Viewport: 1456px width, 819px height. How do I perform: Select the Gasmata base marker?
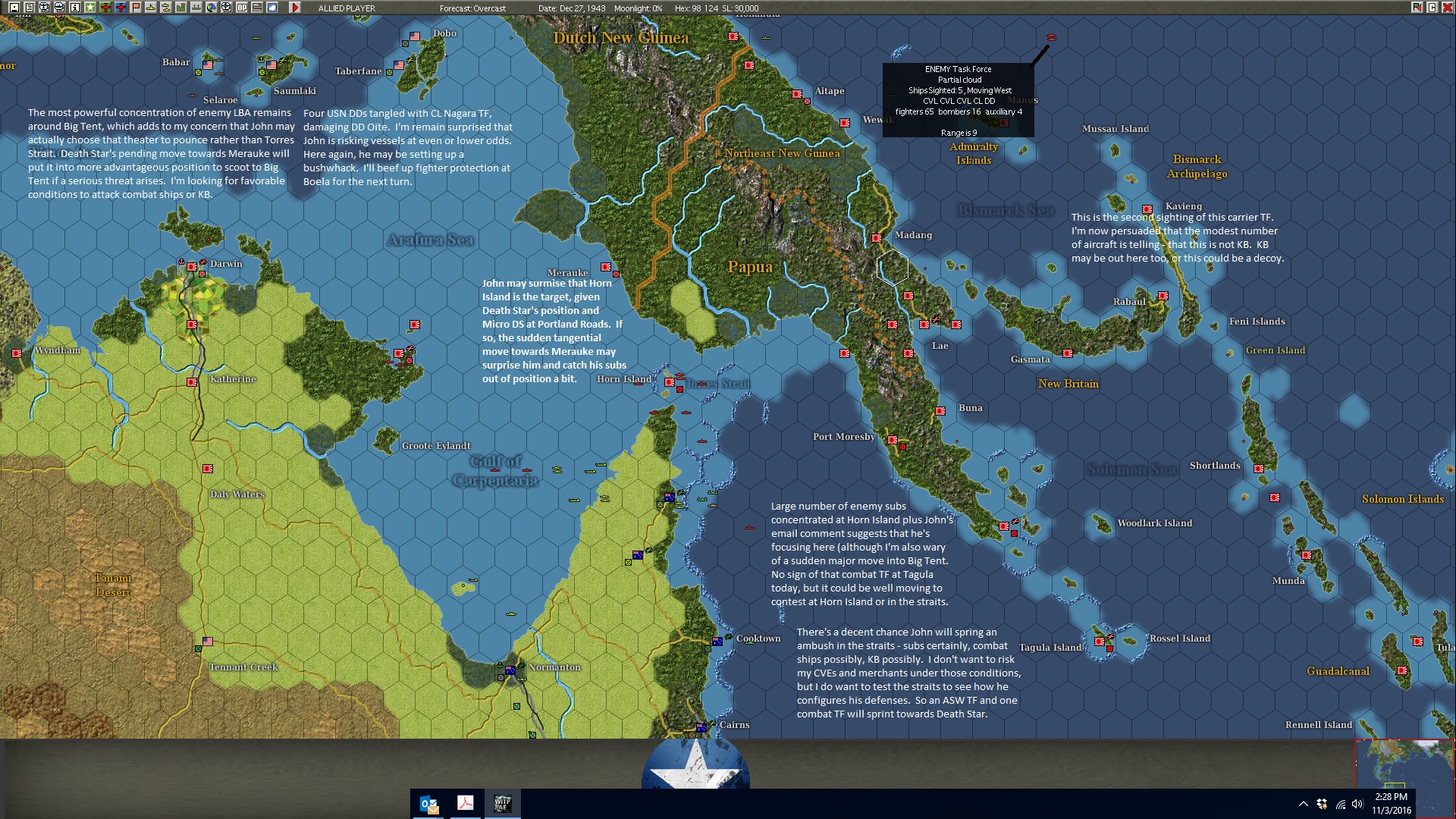pyautogui.click(x=1068, y=353)
